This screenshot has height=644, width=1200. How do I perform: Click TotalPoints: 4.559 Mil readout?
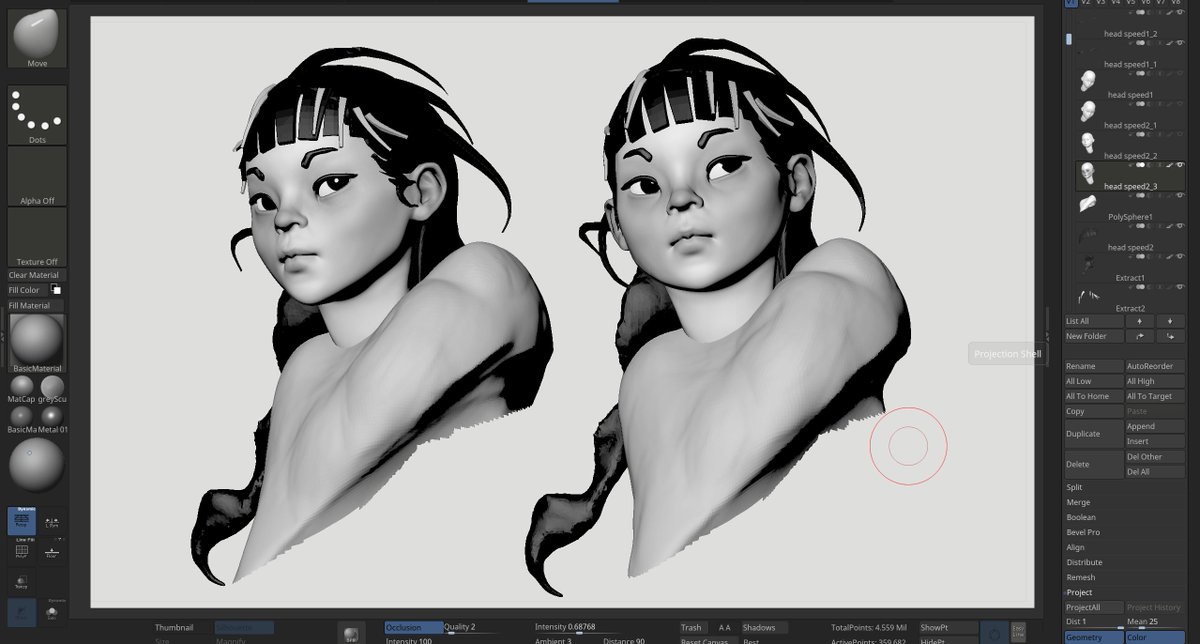pos(869,627)
